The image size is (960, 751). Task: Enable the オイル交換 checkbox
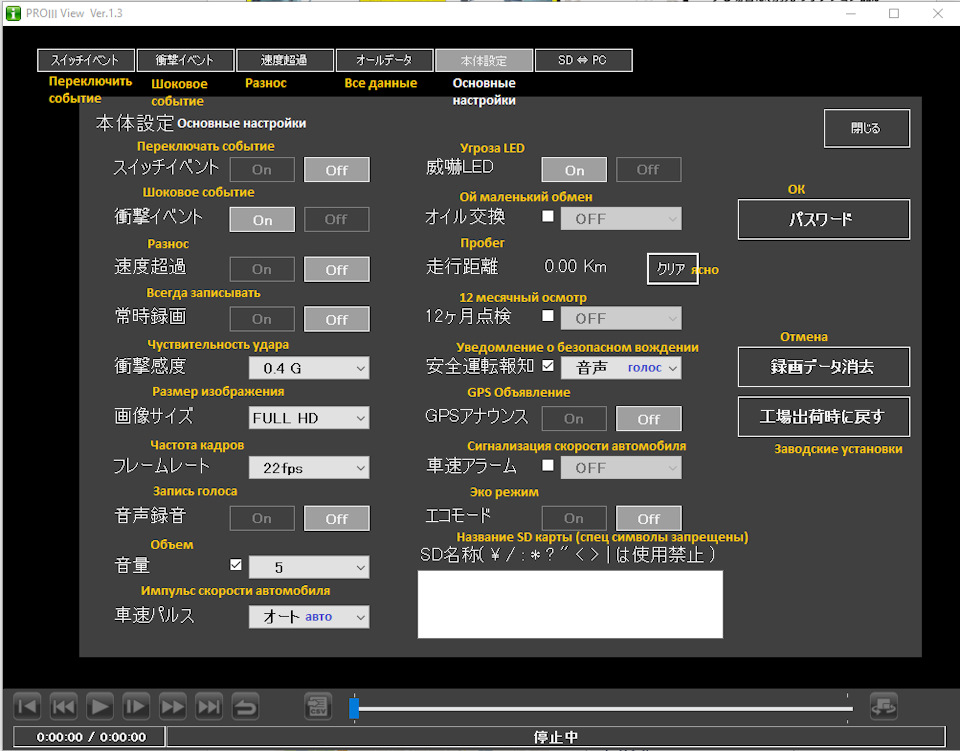coord(548,216)
